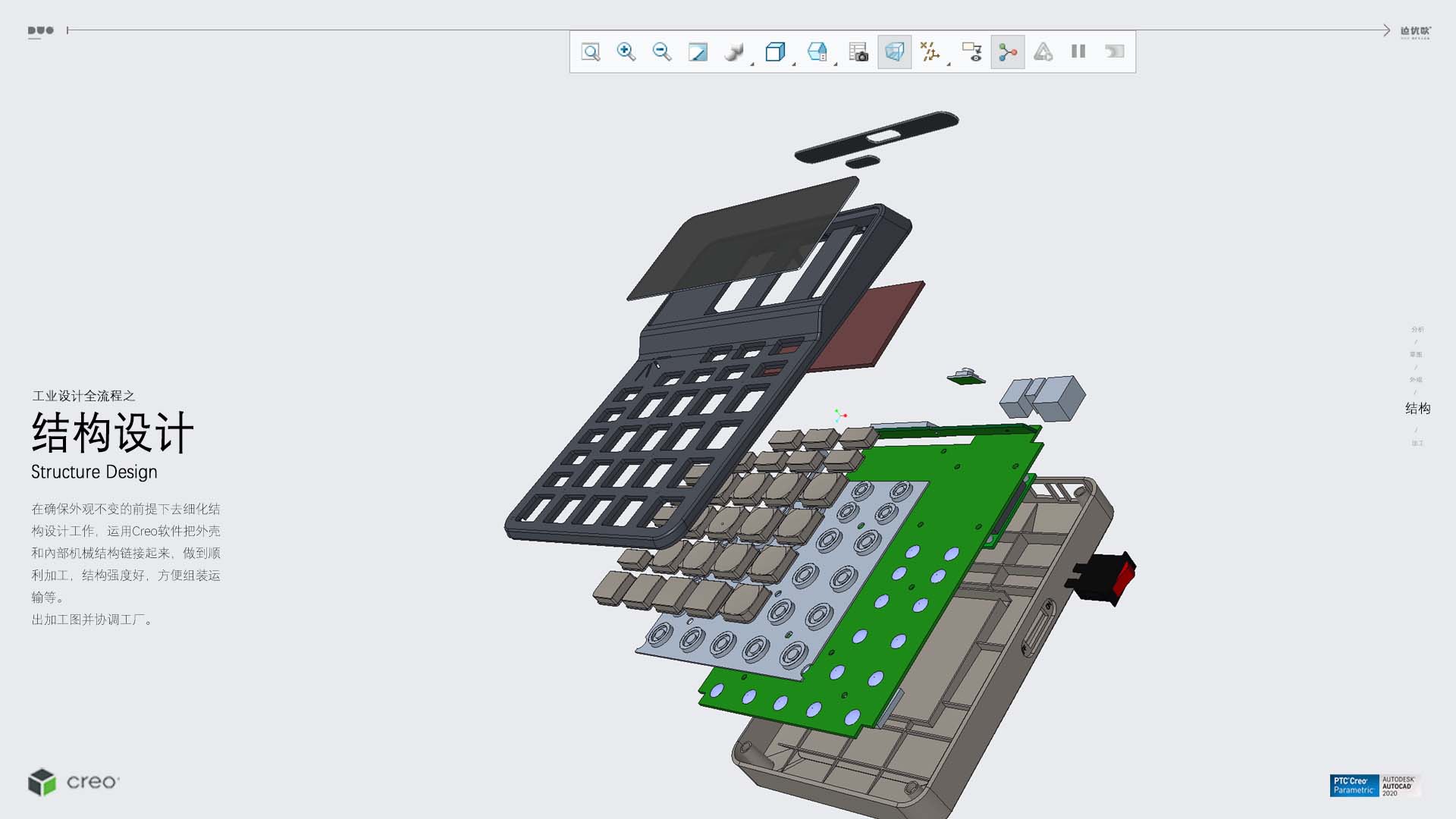Open the View Manager camera icon

[x=858, y=52]
